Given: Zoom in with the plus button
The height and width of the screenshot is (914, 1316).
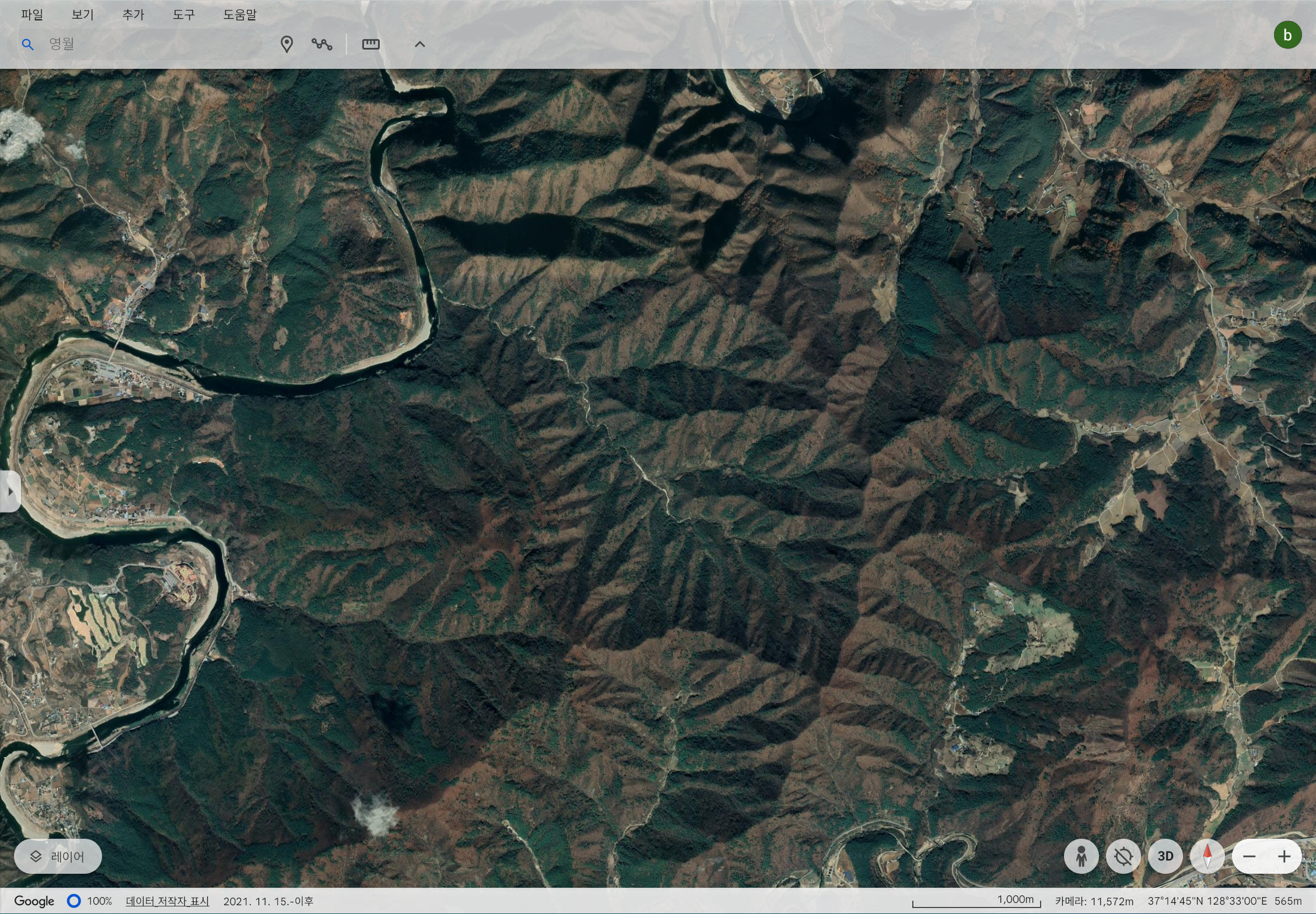Looking at the screenshot, I should [1284, 856].
